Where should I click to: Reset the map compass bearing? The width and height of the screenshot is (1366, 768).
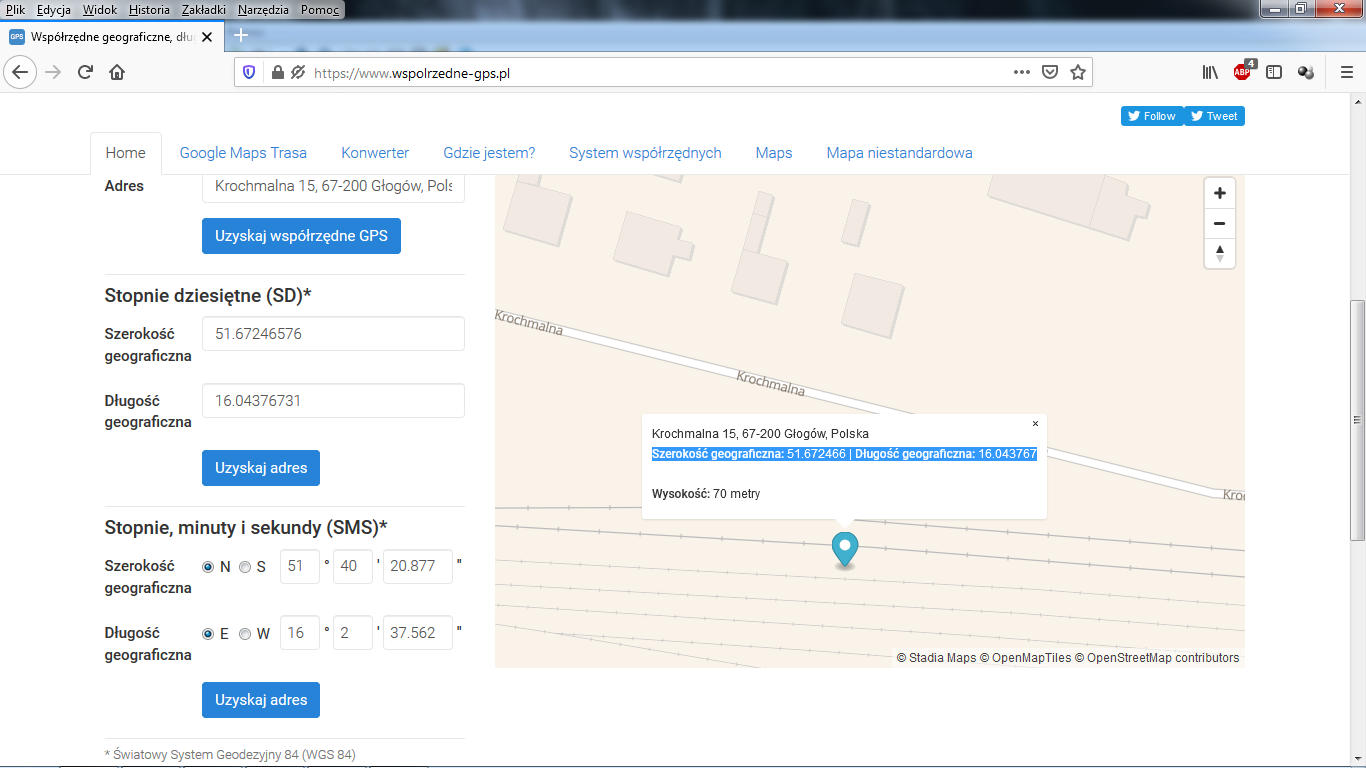point(1220,253)
